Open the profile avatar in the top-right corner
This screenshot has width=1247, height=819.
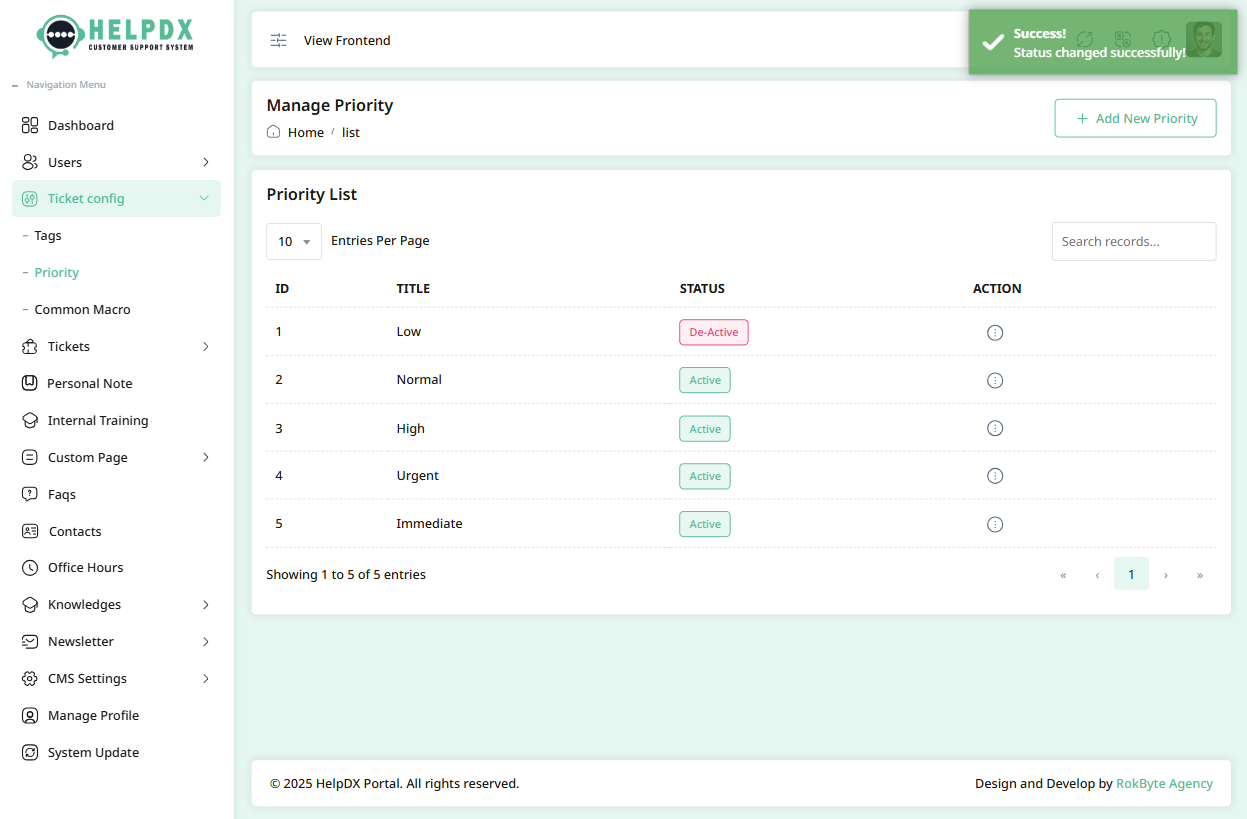1204,39
